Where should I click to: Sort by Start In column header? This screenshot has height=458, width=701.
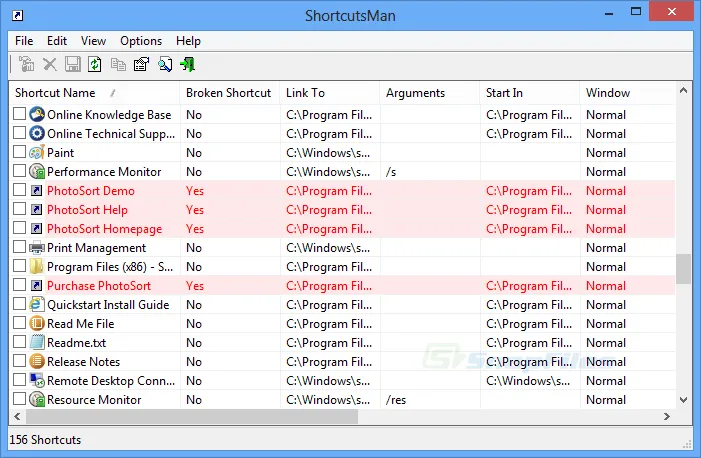click(x=530, y=93)
